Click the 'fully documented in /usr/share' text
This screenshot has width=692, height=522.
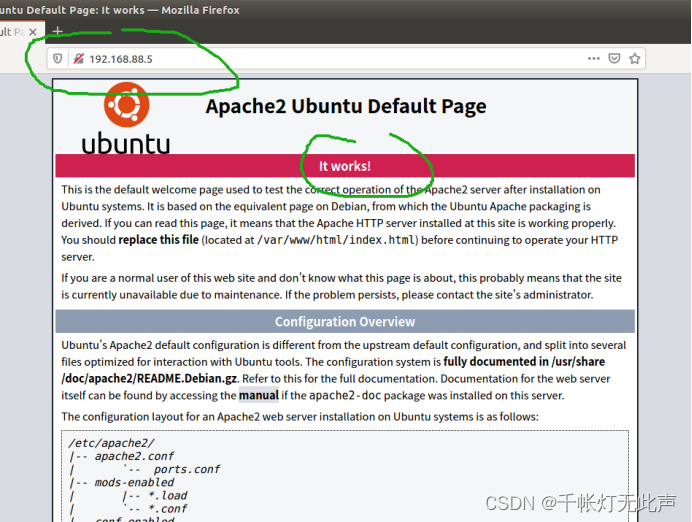(x=524, y=361)
